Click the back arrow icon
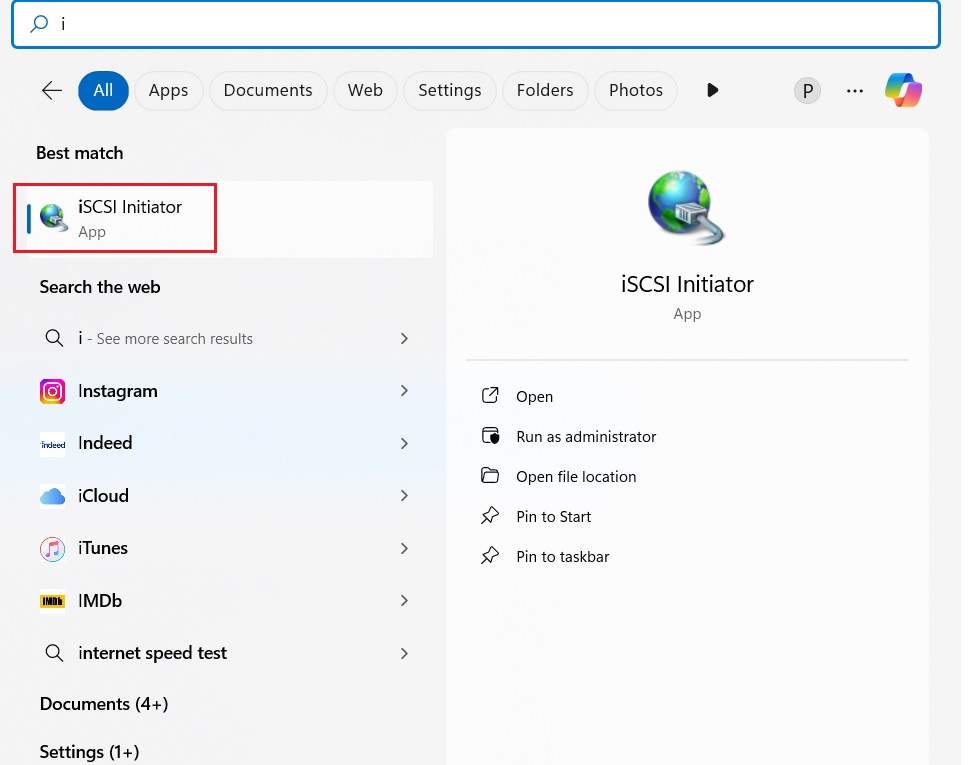The width and height of the screenshot is (971, 765). [52, 91]
